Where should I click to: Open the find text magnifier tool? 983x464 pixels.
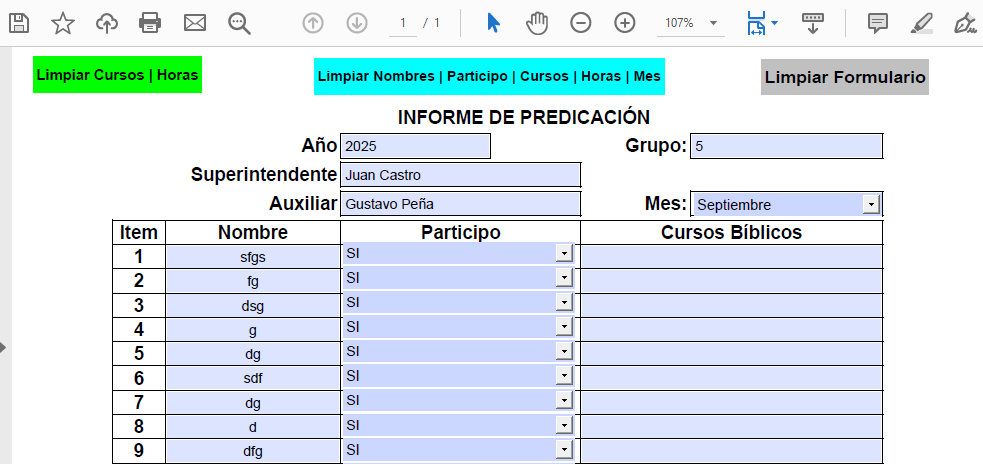coord(239,24)
